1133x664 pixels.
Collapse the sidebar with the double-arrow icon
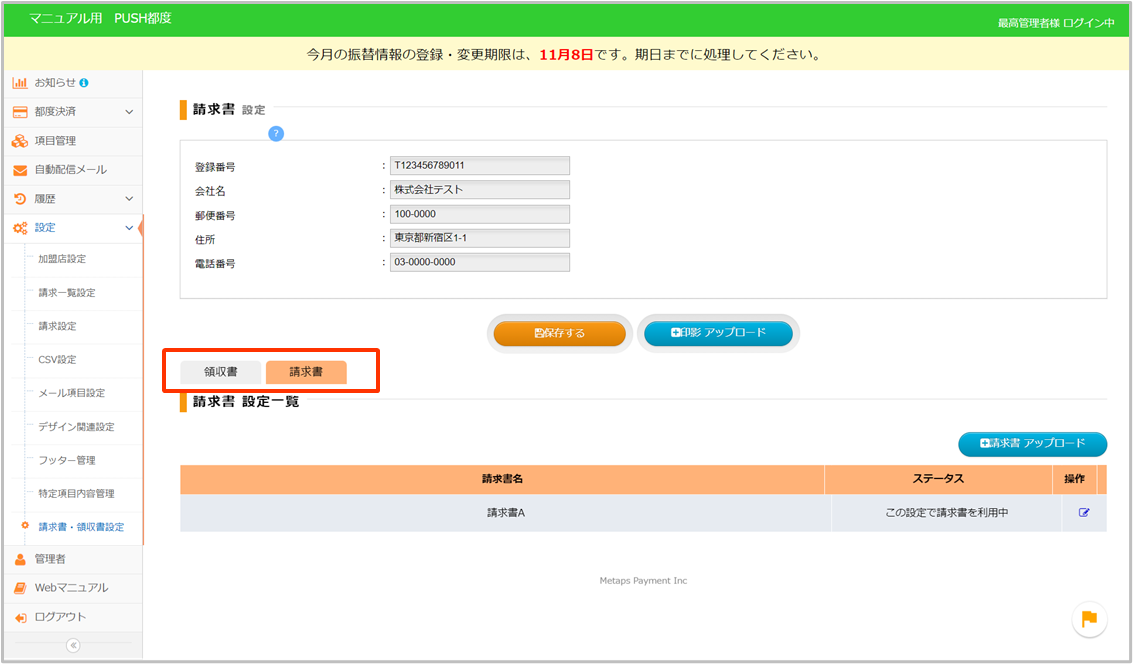pyautogui.click(x=73, y=645)
